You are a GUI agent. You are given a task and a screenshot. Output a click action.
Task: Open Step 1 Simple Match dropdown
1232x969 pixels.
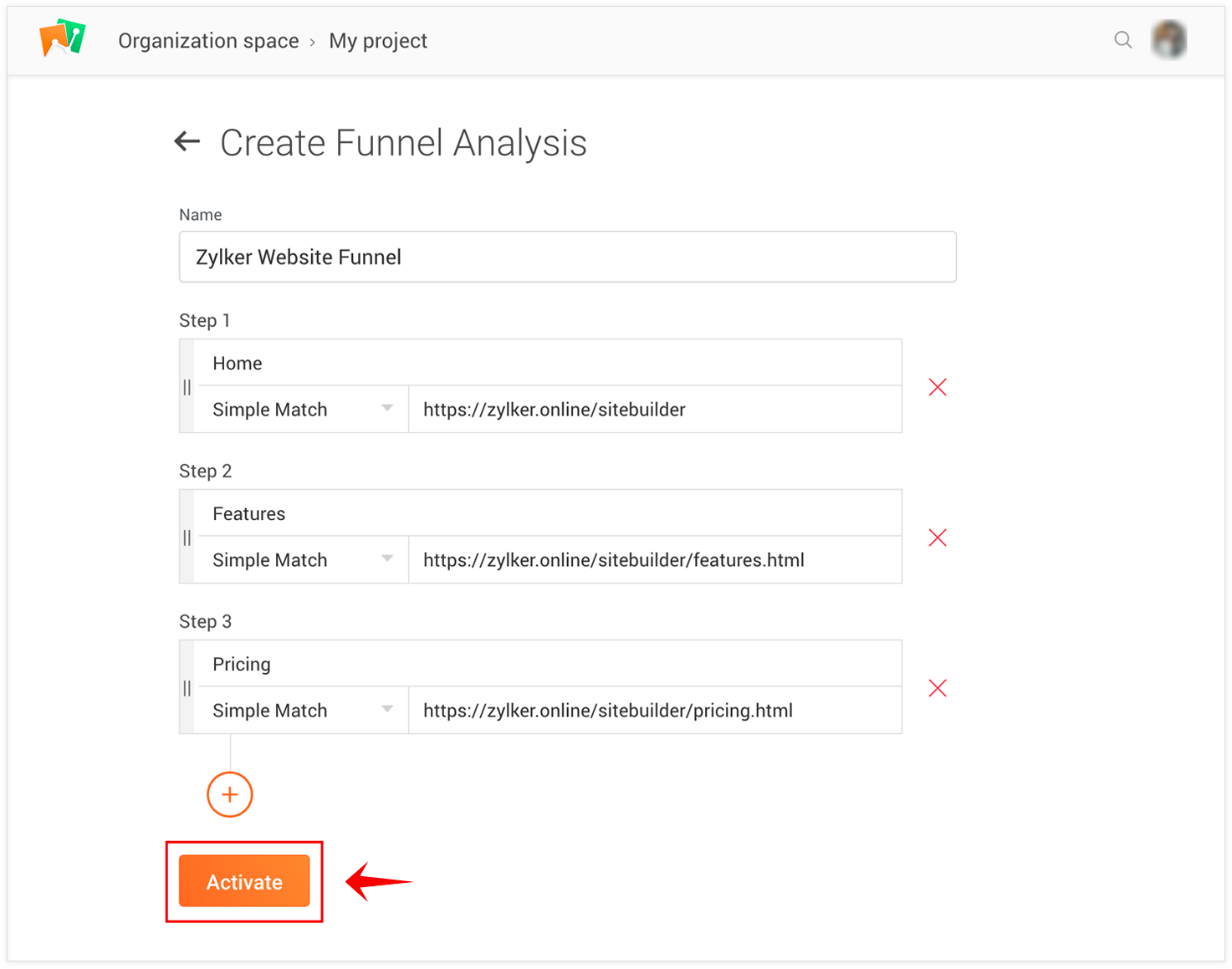point(302,410)
